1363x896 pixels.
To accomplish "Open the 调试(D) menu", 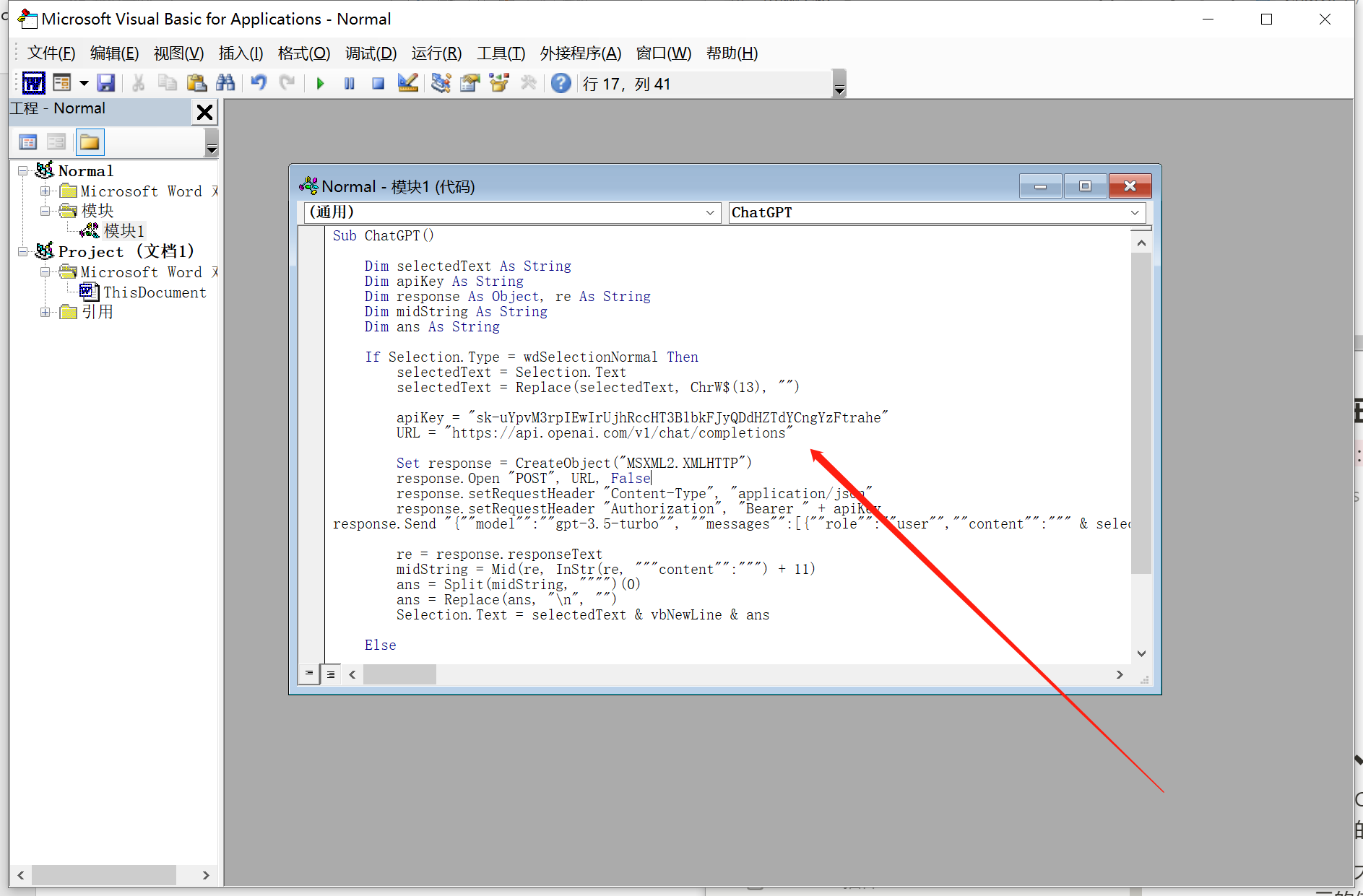I will [371, 53].
